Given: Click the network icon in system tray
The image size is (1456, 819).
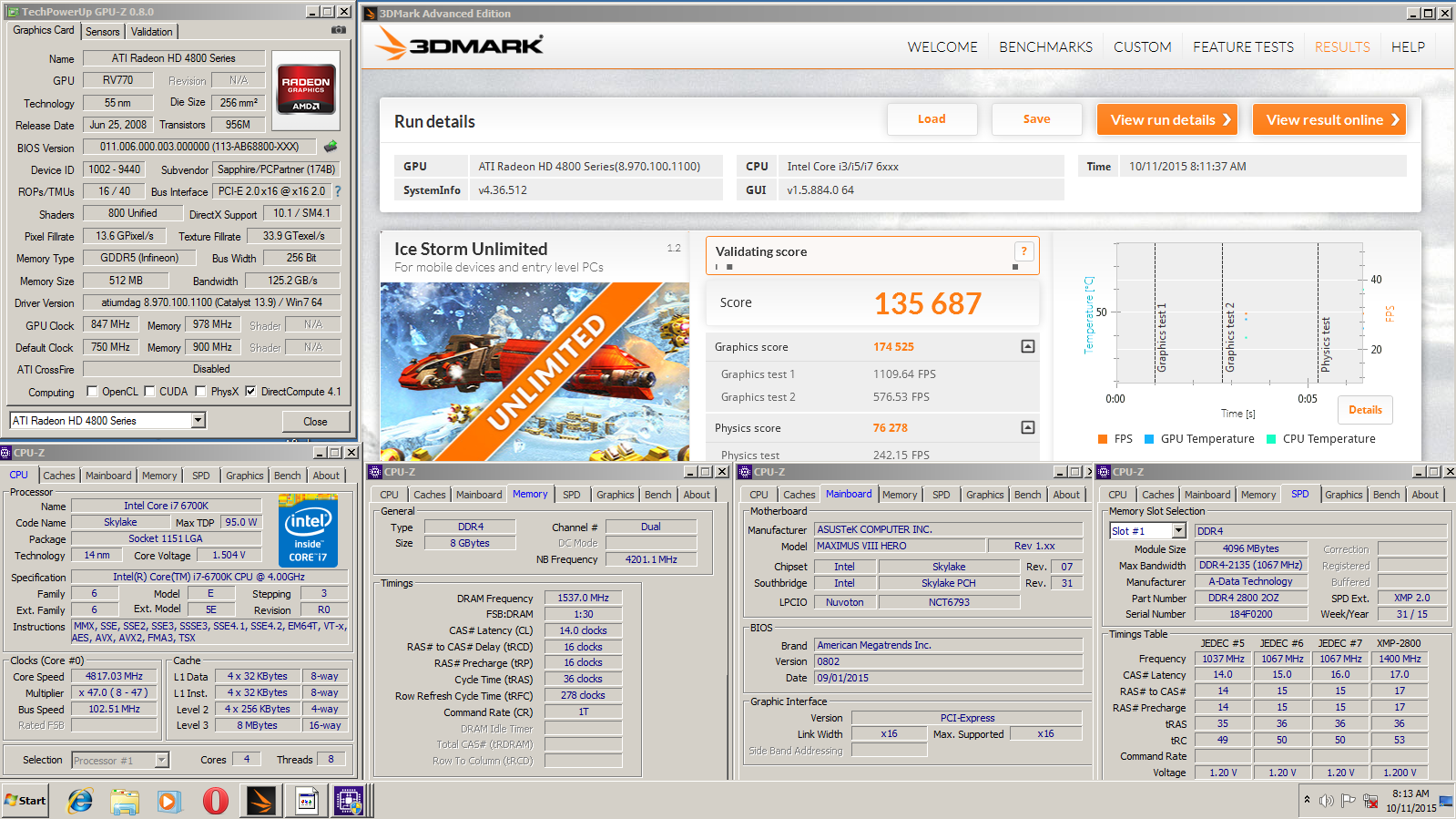Looking at the screenshot, I should (x=1369, y=801).
